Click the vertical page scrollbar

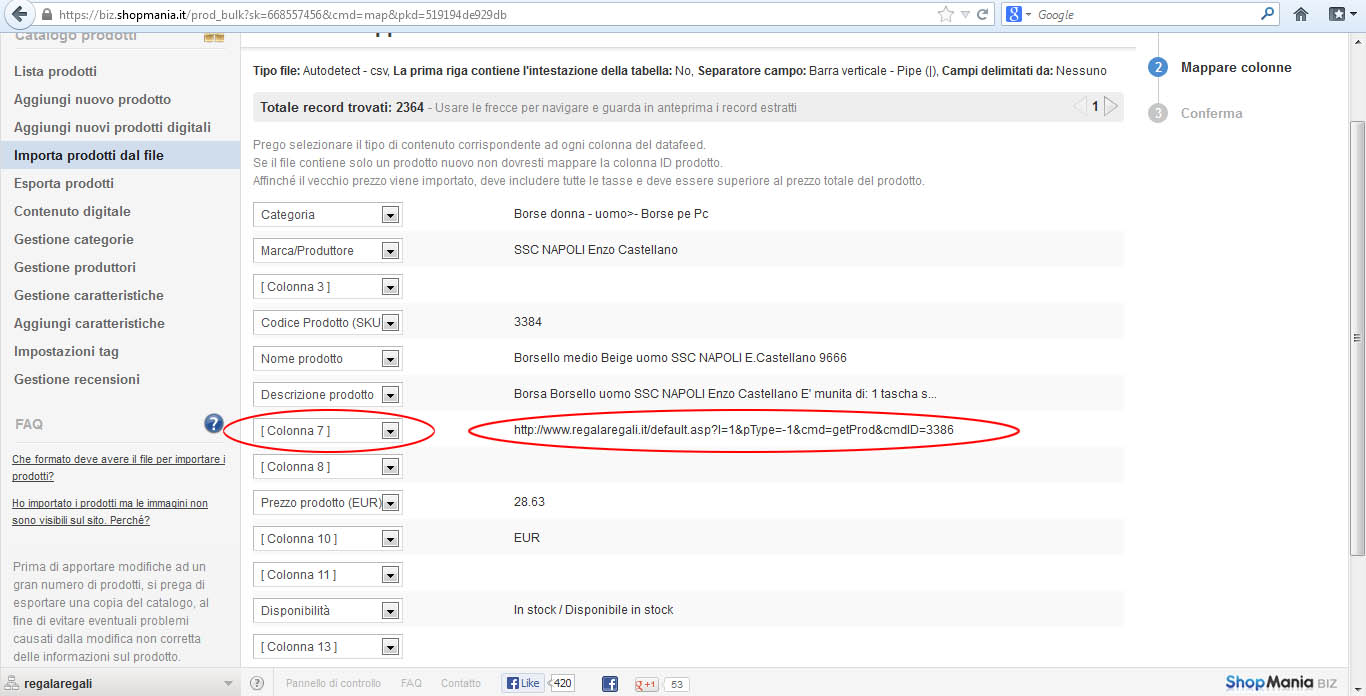[1357, 340]
